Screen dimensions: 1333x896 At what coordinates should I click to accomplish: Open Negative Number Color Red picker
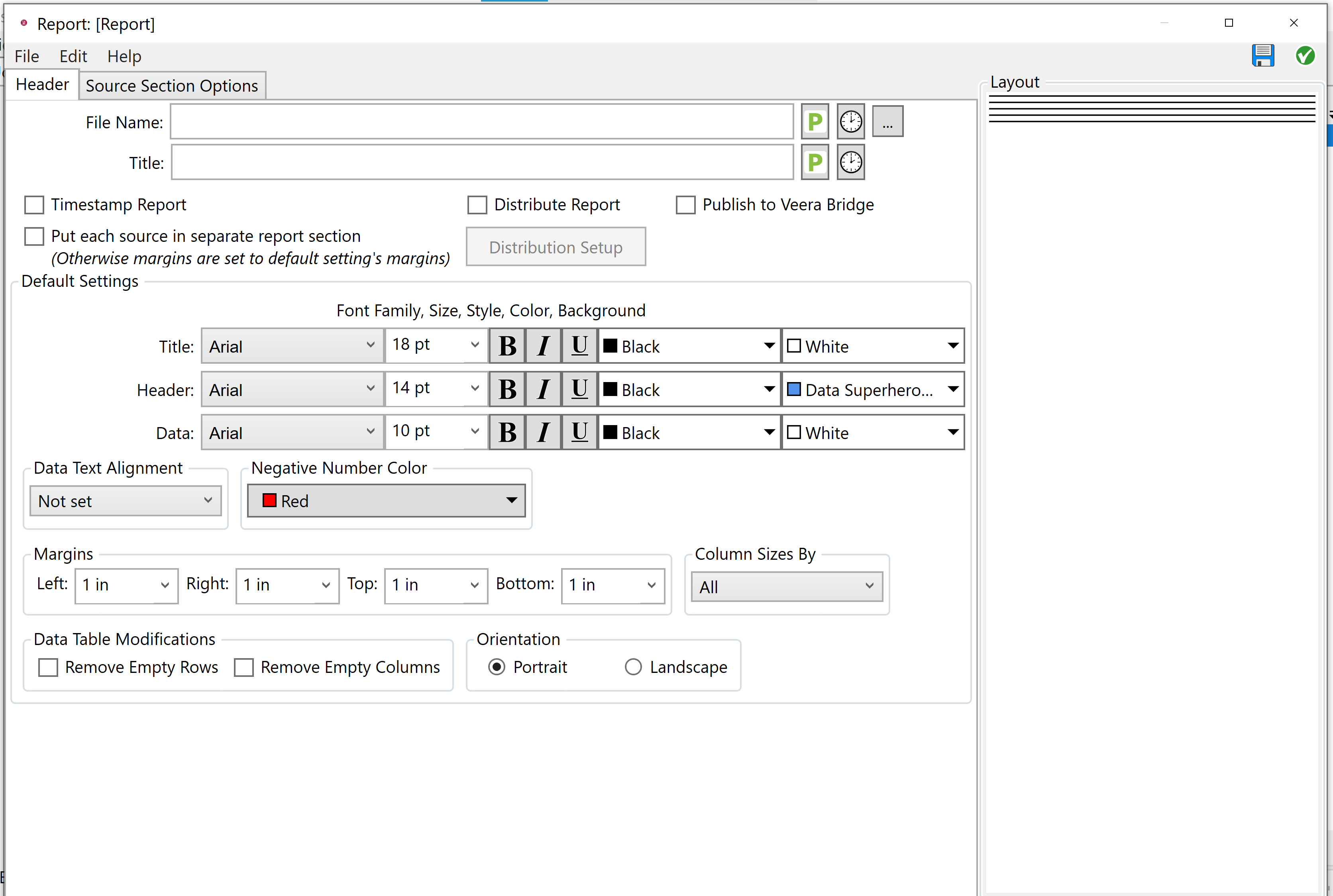click(387, 500)
